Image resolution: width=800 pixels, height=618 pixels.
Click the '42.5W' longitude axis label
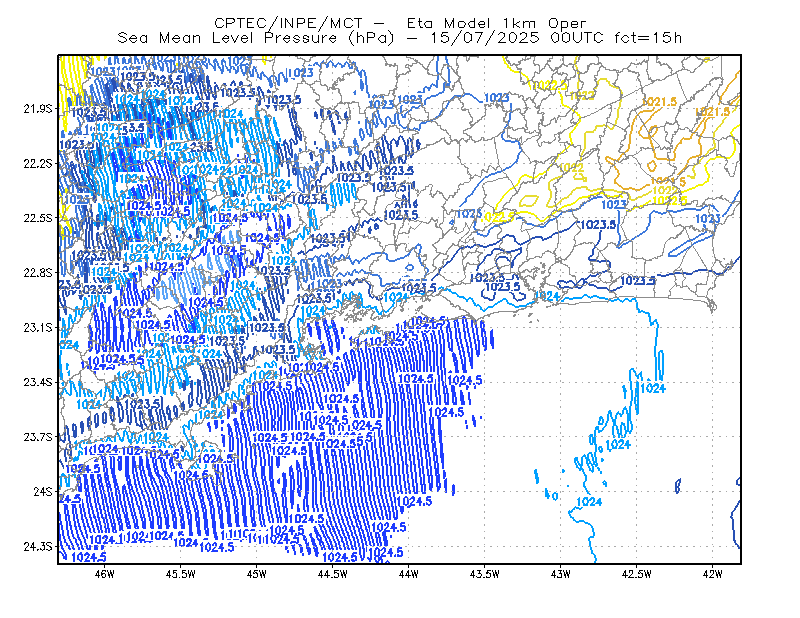coord(637,574)
